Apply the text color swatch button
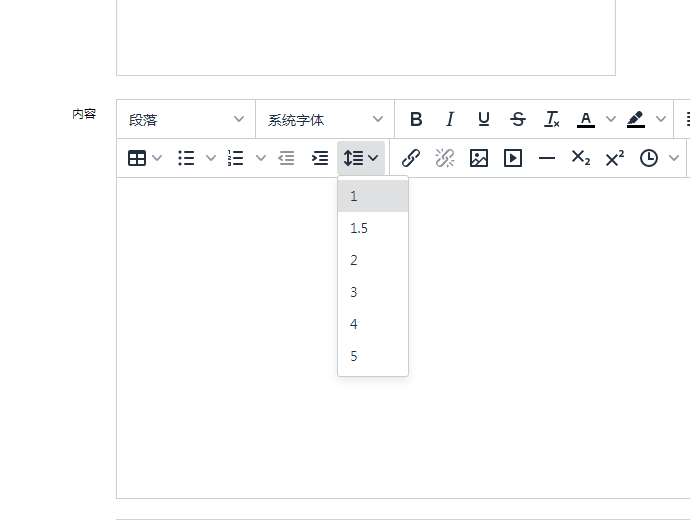This screenshot has width=690, height=520. (x=586, y=119)
